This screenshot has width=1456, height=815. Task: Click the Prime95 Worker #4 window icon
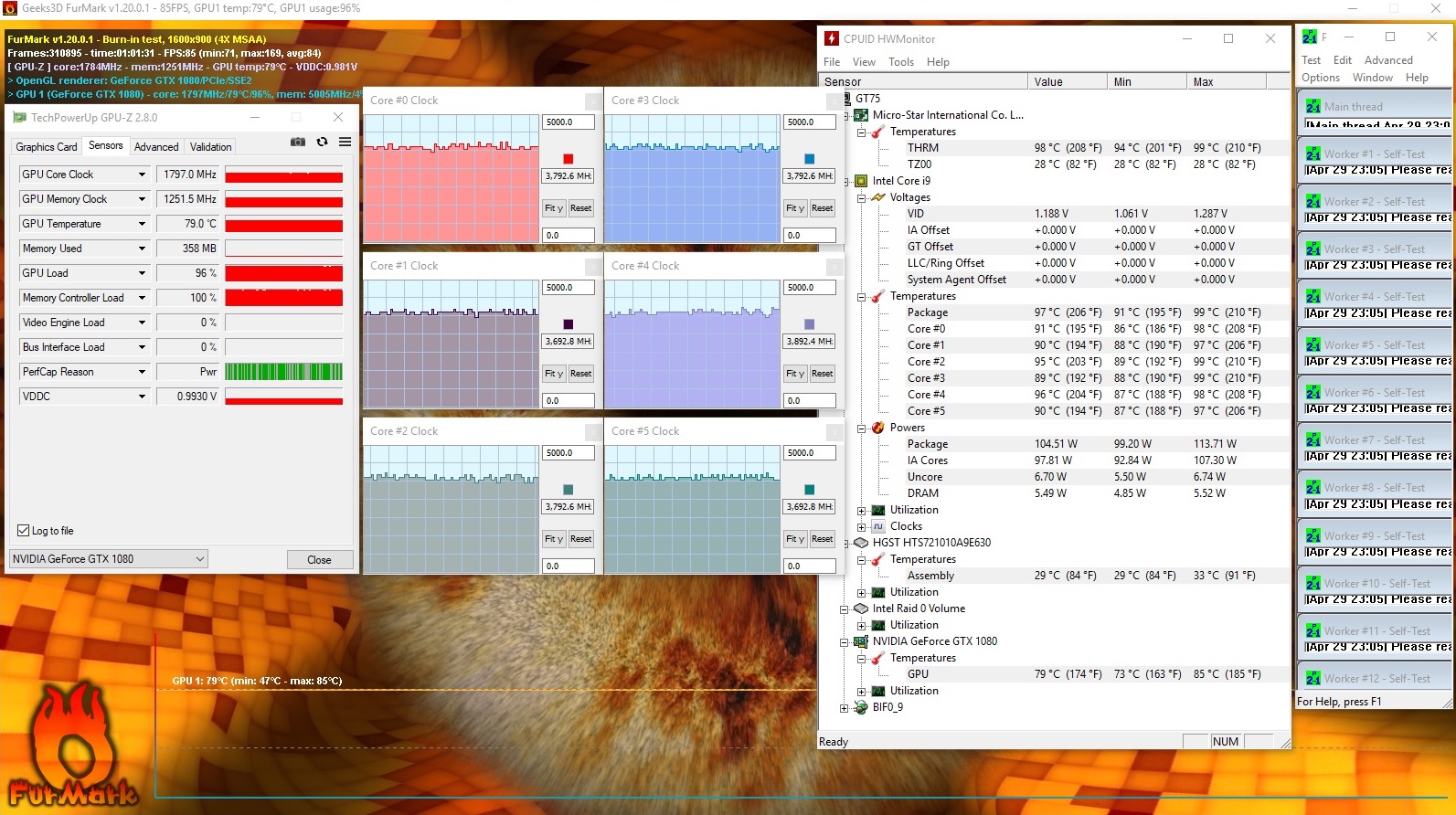click(1313, 296)
